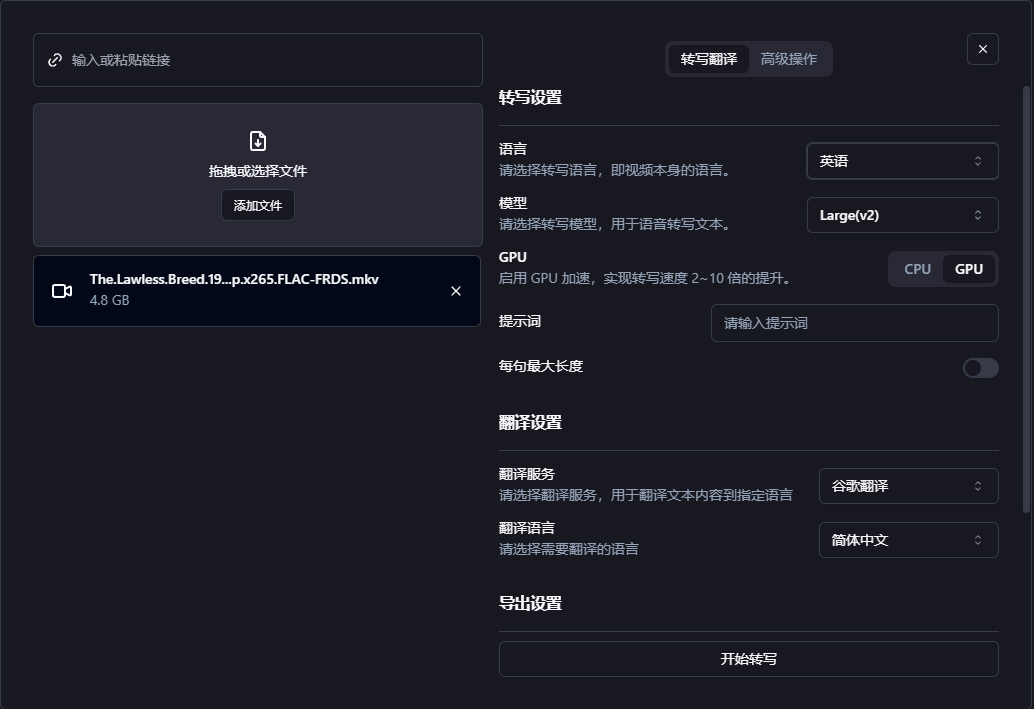Select GPU acceleration mode
This screenshot has width=1034, height=709.
(967, 268)
